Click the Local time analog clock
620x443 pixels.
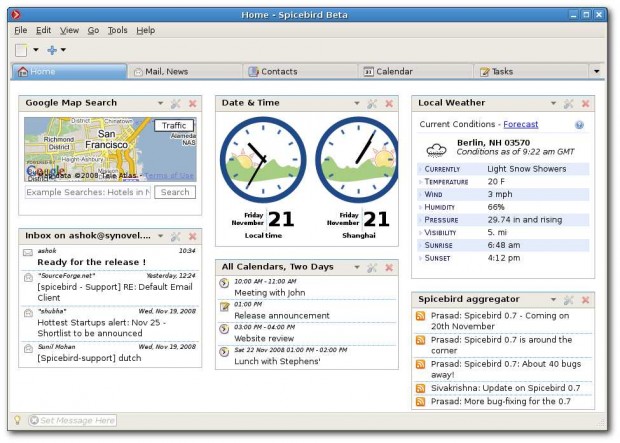pos(263,159)
